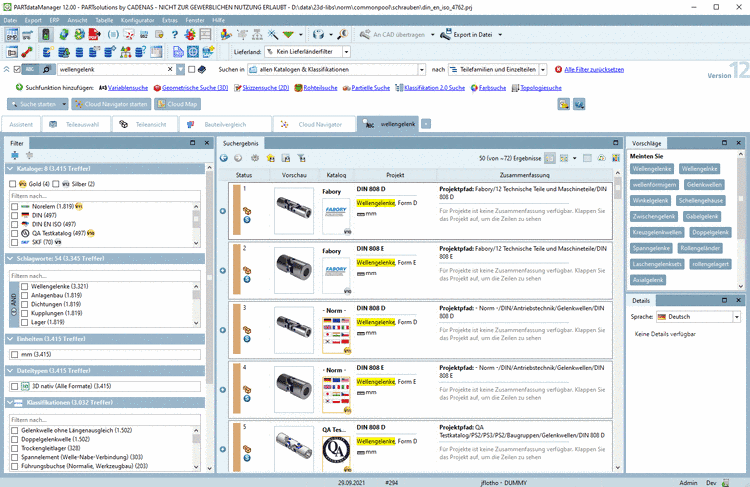Open the Lieferland country filter dropdown
Image resolution: width=750 pixels, height=487 pixels.
coord(346,51)
